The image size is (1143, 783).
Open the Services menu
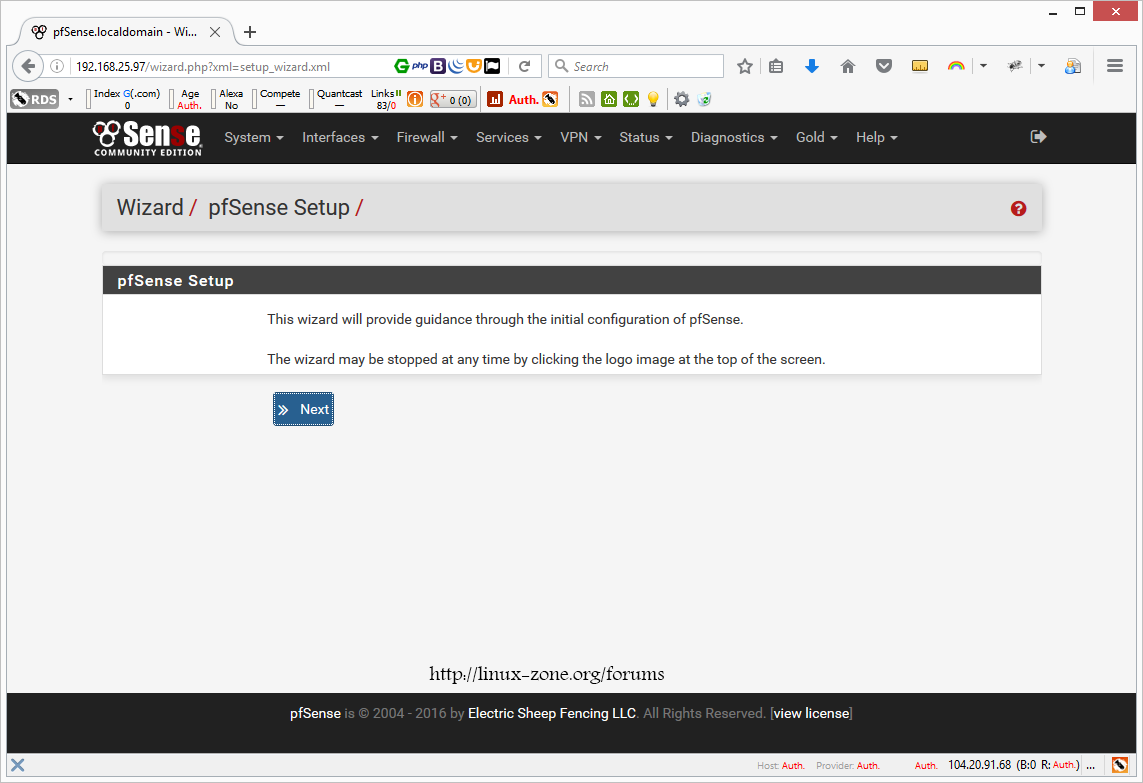click(x=508, y=138)
